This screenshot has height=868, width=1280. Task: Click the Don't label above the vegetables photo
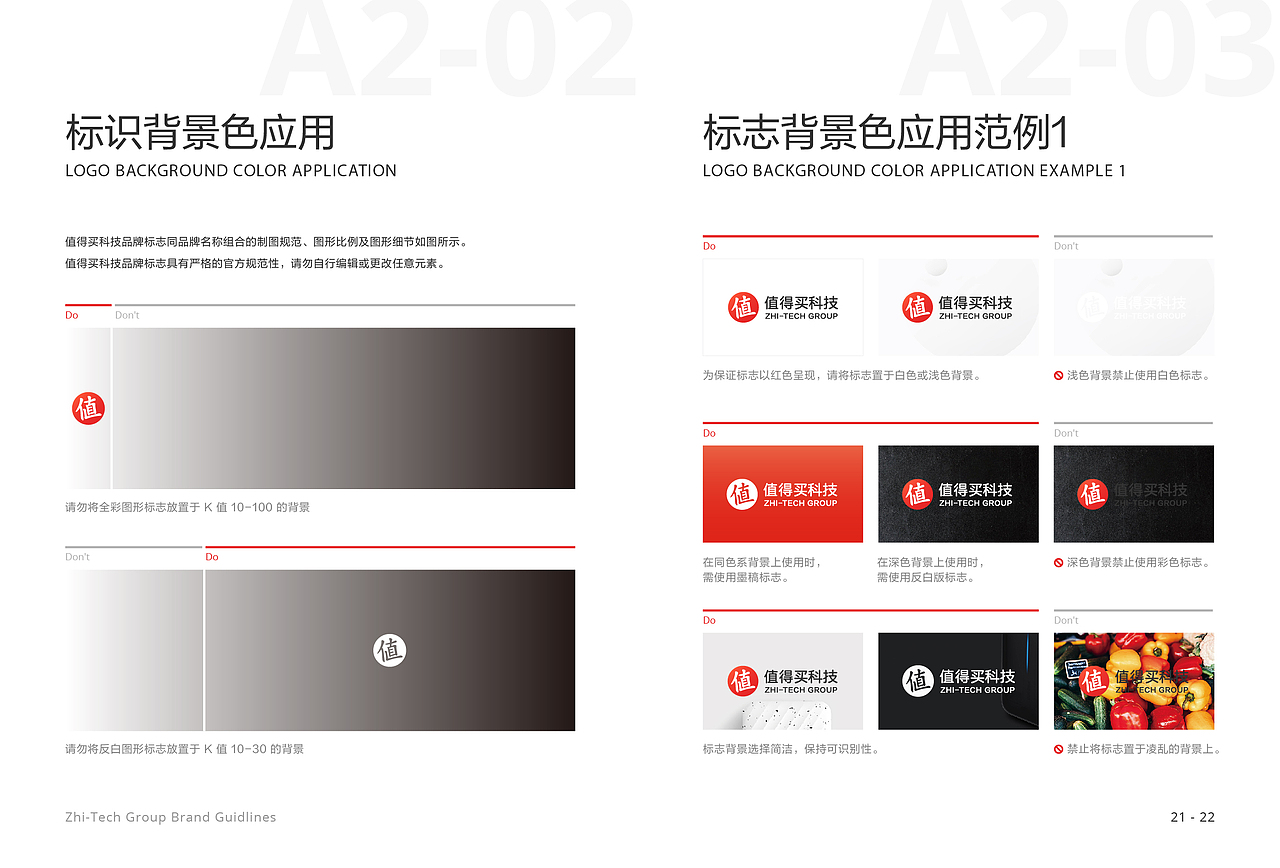point(1066,620)
